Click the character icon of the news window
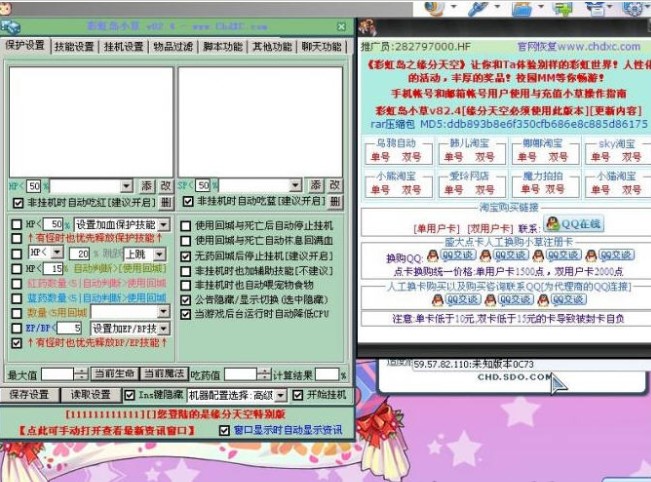Screen dimensions: 651x482 367,28
